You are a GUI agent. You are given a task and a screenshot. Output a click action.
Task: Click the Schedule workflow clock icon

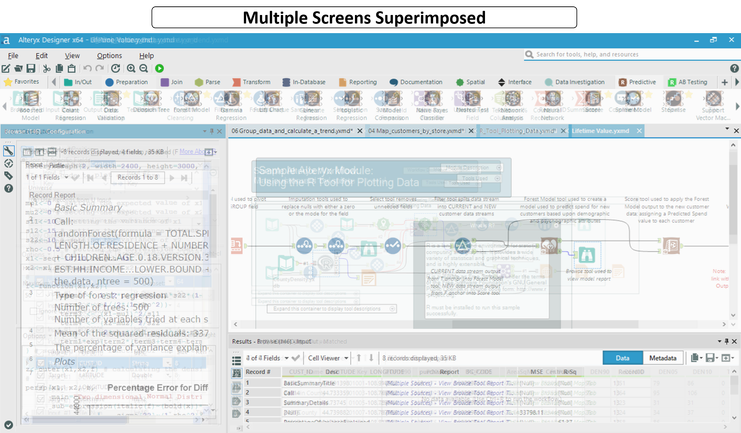tap(115, 69)
